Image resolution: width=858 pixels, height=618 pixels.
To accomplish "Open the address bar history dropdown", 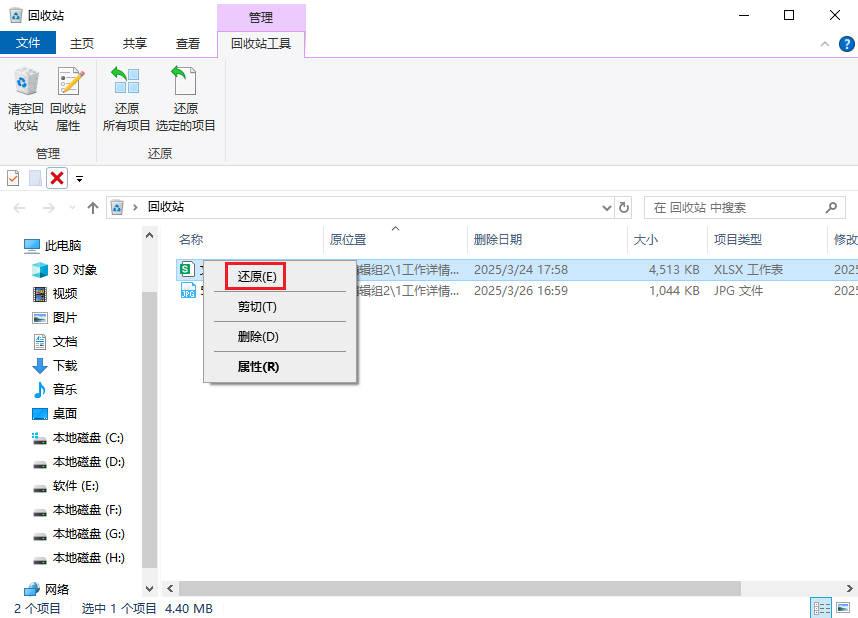I will point(606,208).
